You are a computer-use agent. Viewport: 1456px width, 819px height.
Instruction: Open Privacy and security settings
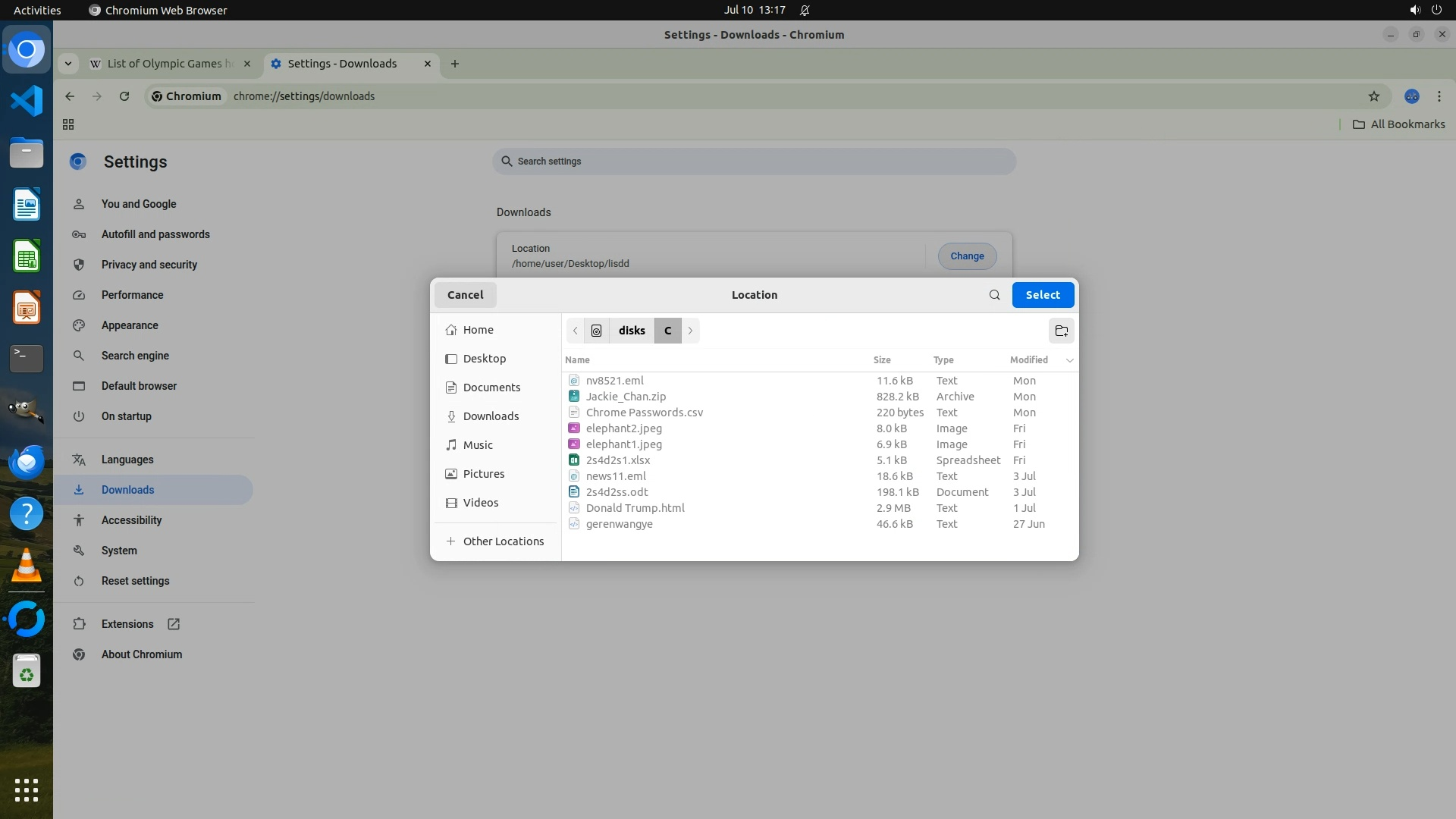[x=149, y=265]
